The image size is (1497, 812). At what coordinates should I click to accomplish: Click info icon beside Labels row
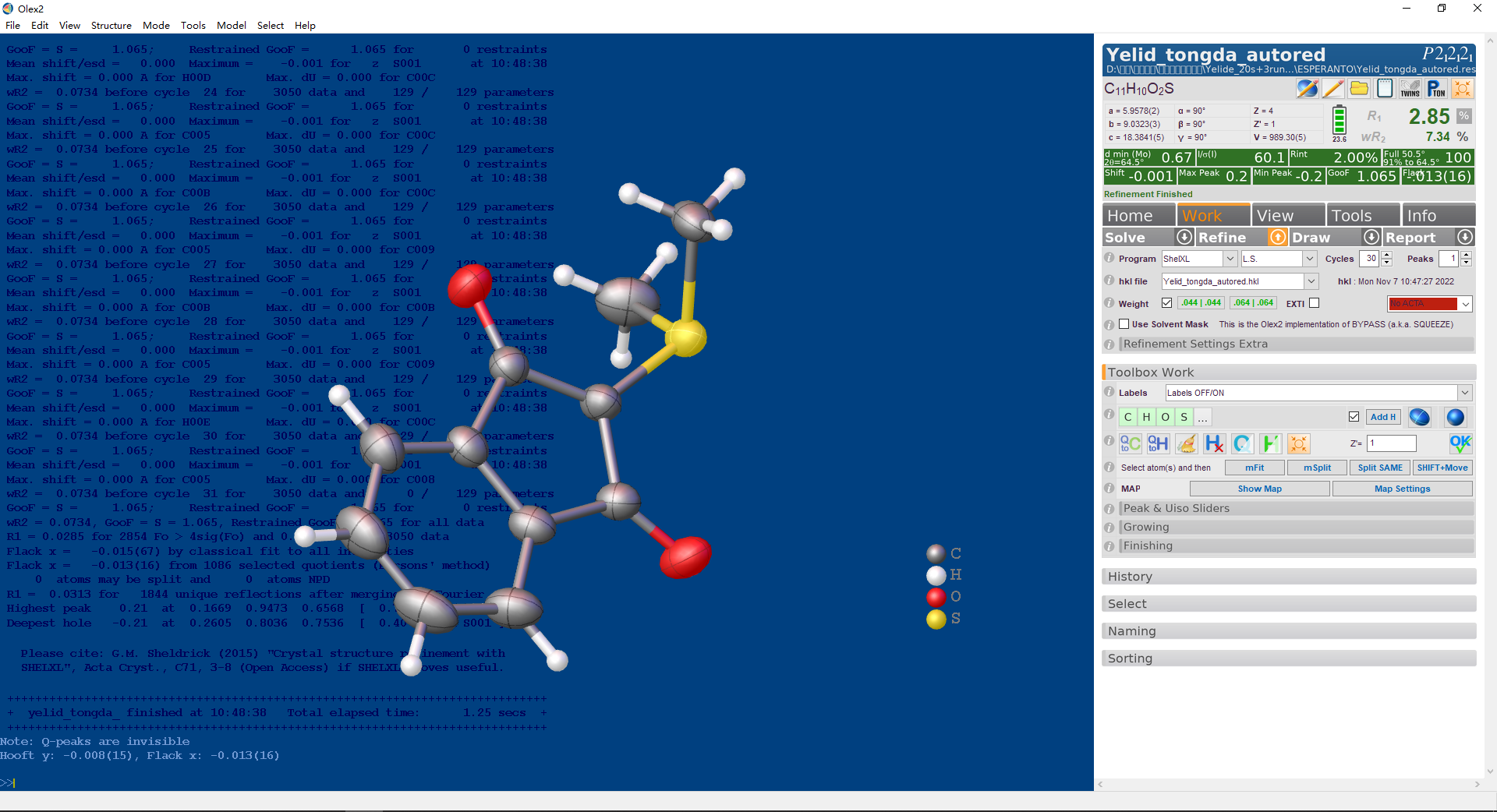1109,392
